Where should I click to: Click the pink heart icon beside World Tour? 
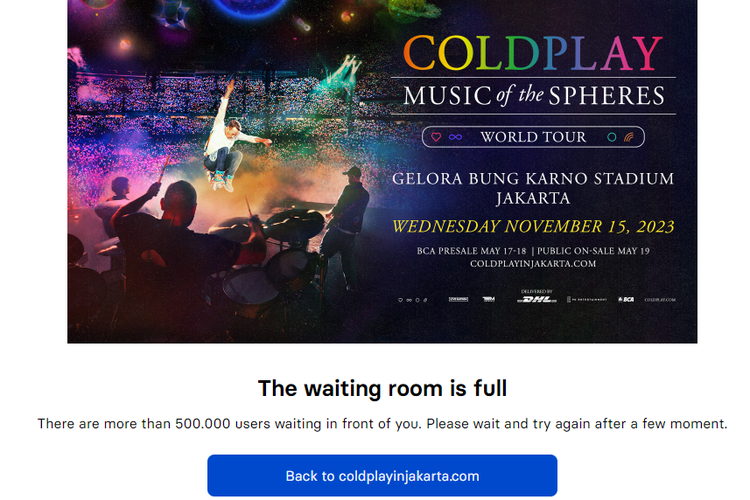click(x=435, y=136)
